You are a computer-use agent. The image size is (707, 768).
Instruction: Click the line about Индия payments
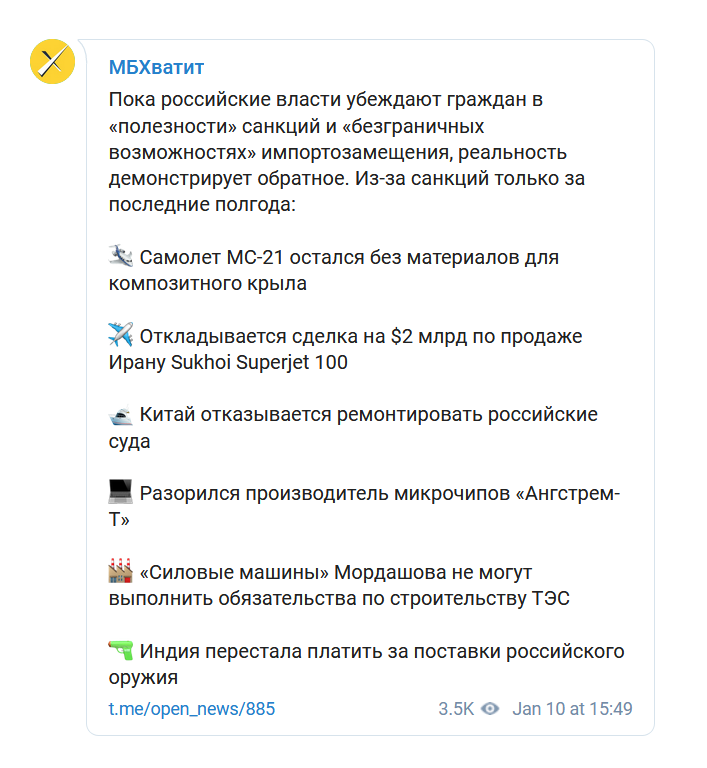point(380,652)
